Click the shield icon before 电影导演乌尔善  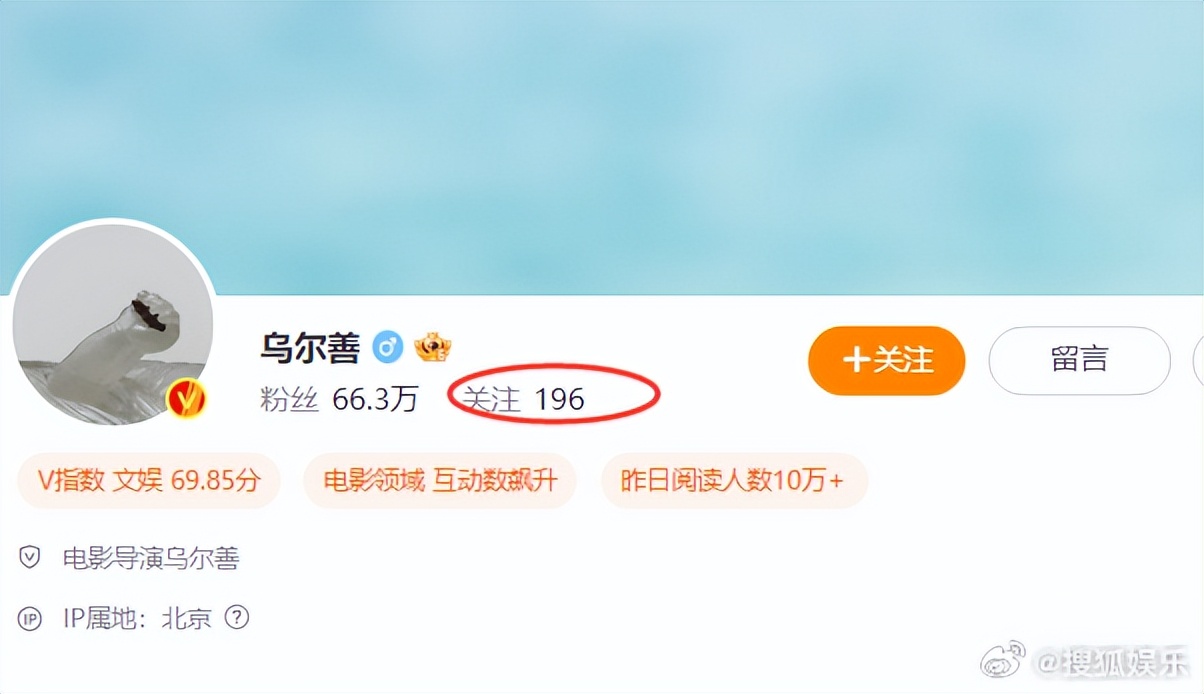(30, 558)
